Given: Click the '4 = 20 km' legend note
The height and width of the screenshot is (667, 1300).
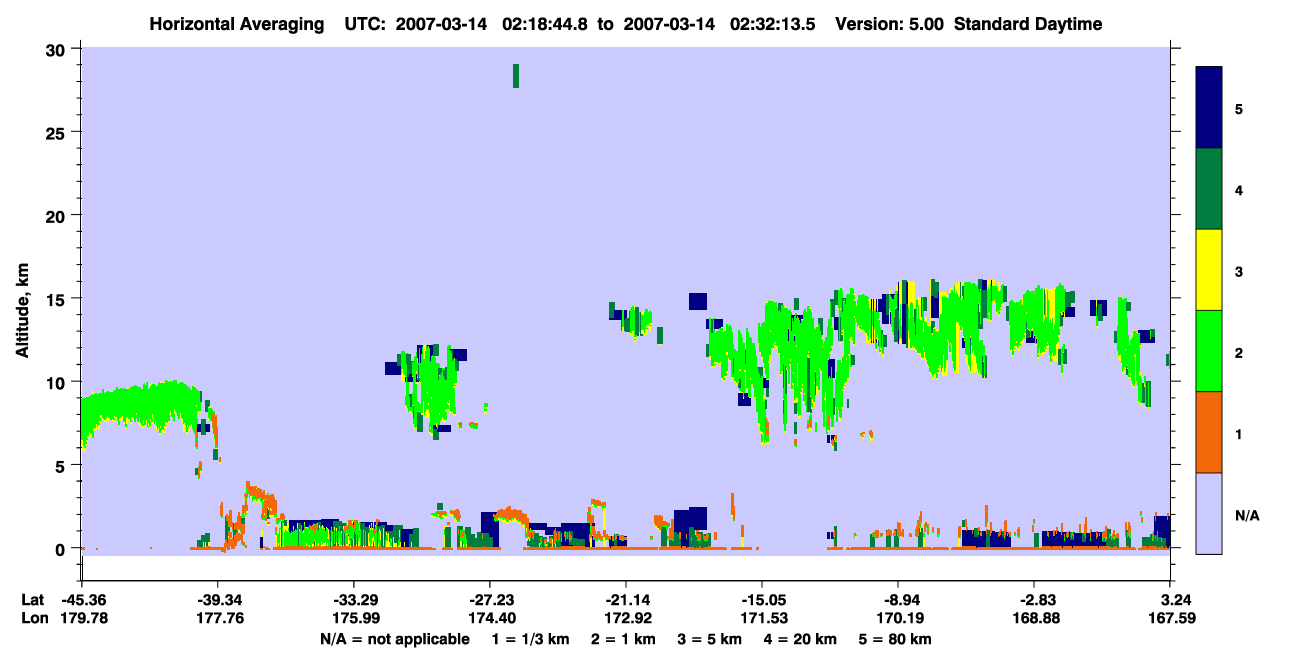Looking at the screenshot, I should click(799, 639).
